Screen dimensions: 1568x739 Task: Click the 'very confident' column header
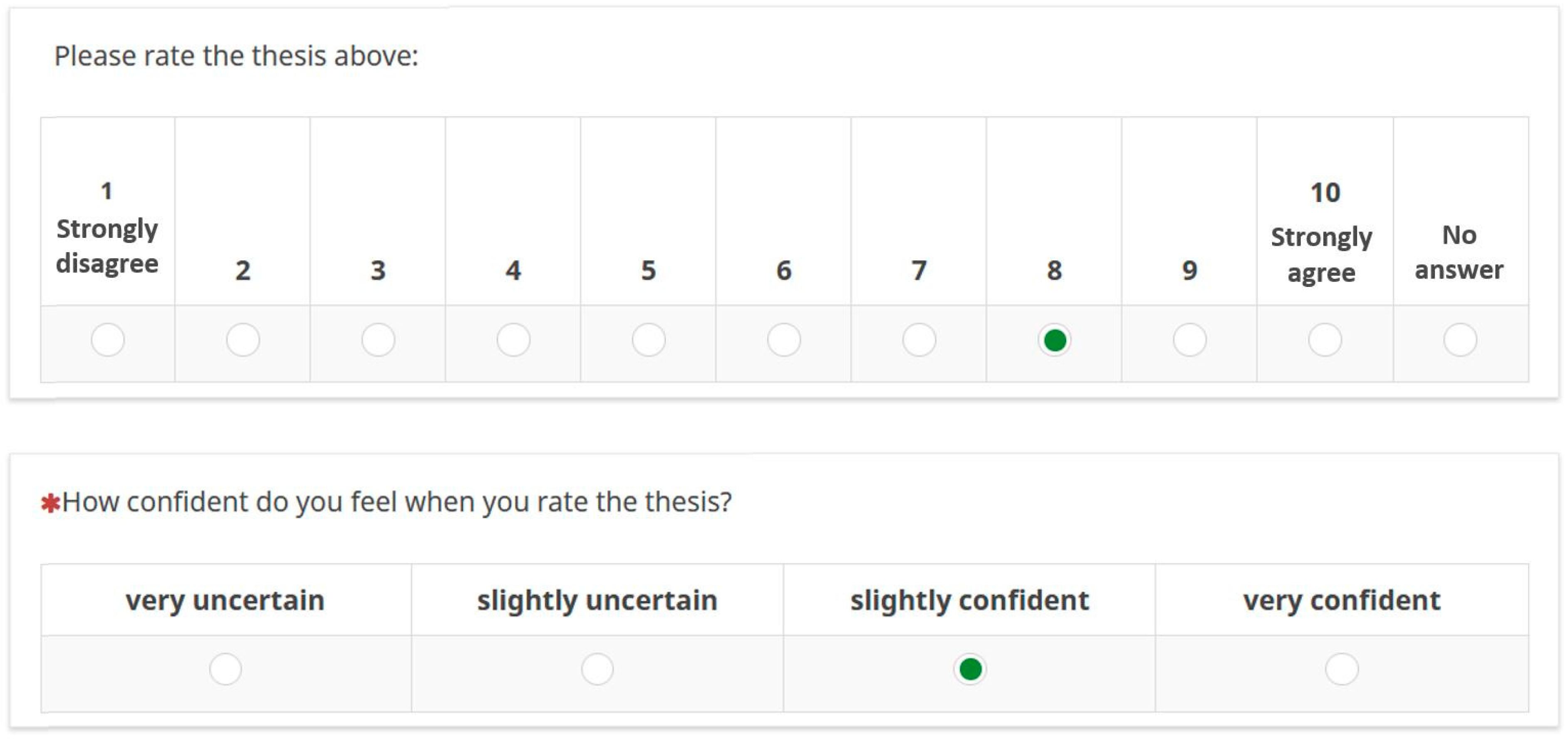point(1342,601)
